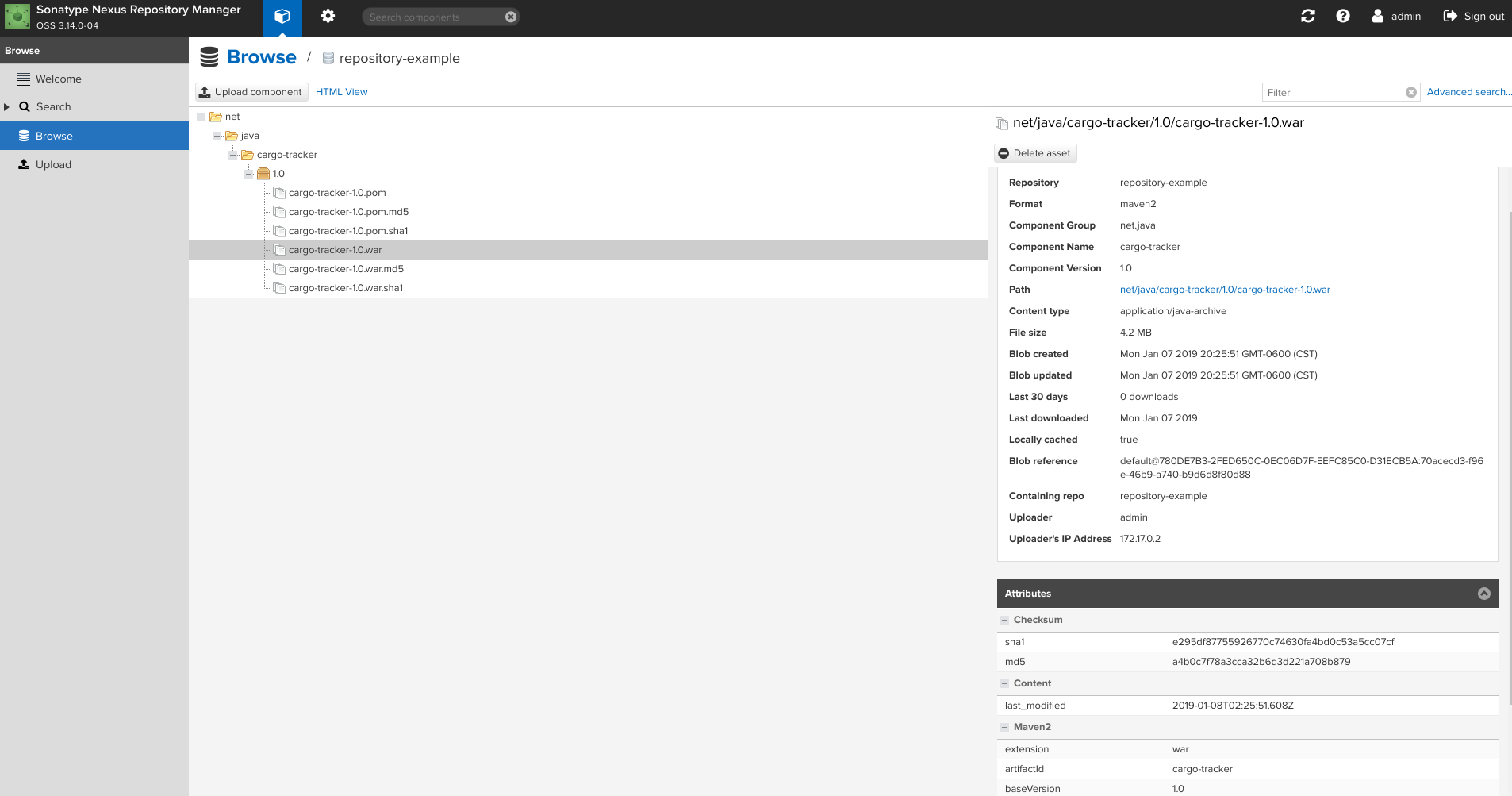Select cargo-tracker-1.0.pom.md5 asset
The image size is (1512, 796).
(x=348, y=212)
